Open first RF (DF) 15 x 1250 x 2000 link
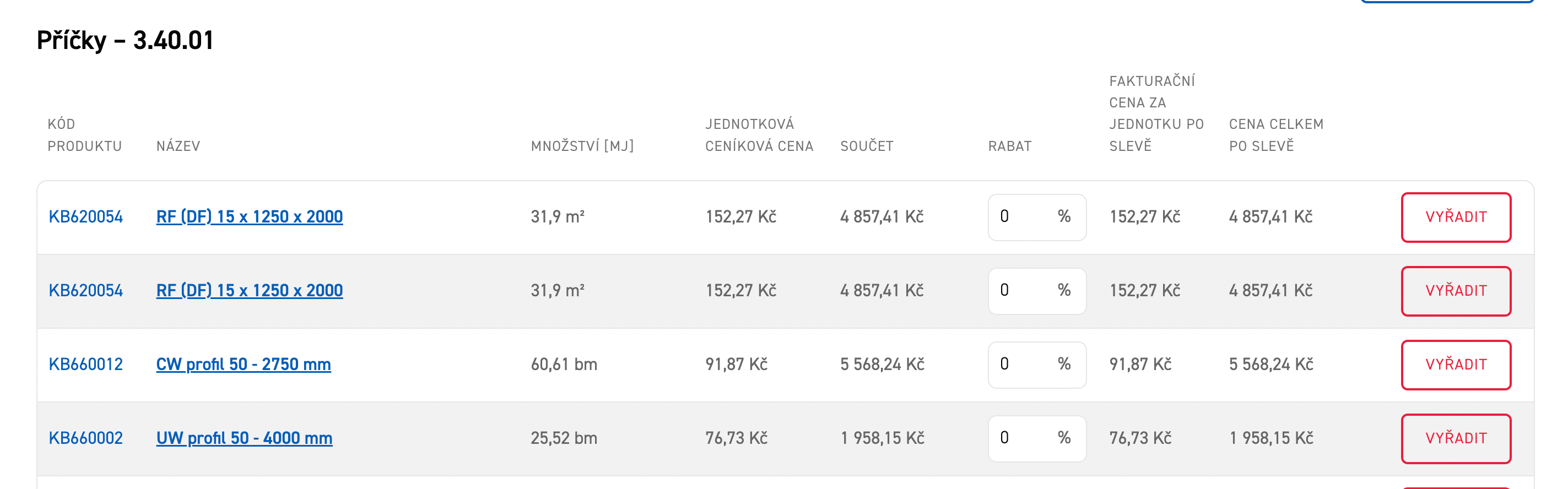 250,216
